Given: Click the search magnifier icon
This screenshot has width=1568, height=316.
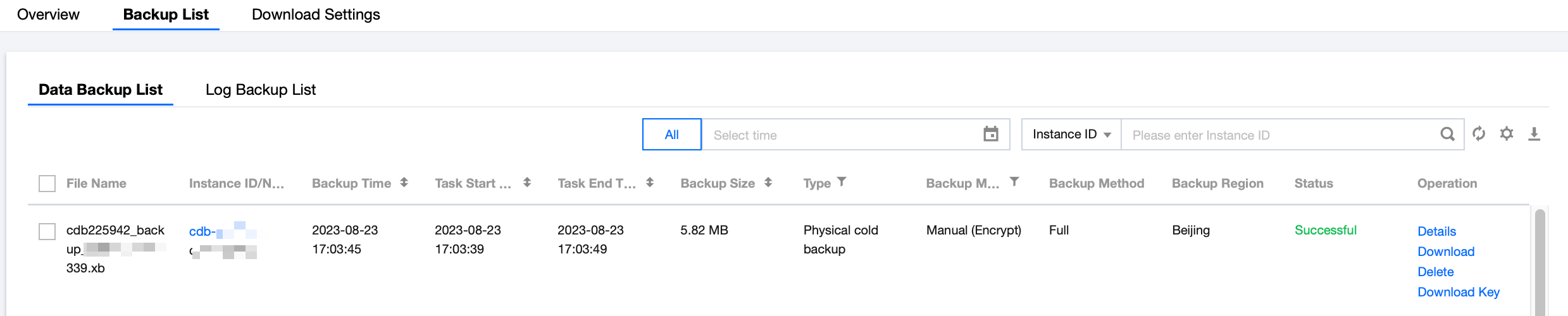Looking at the screenshot, I should pyautogui.click(x=1447, y=134).
